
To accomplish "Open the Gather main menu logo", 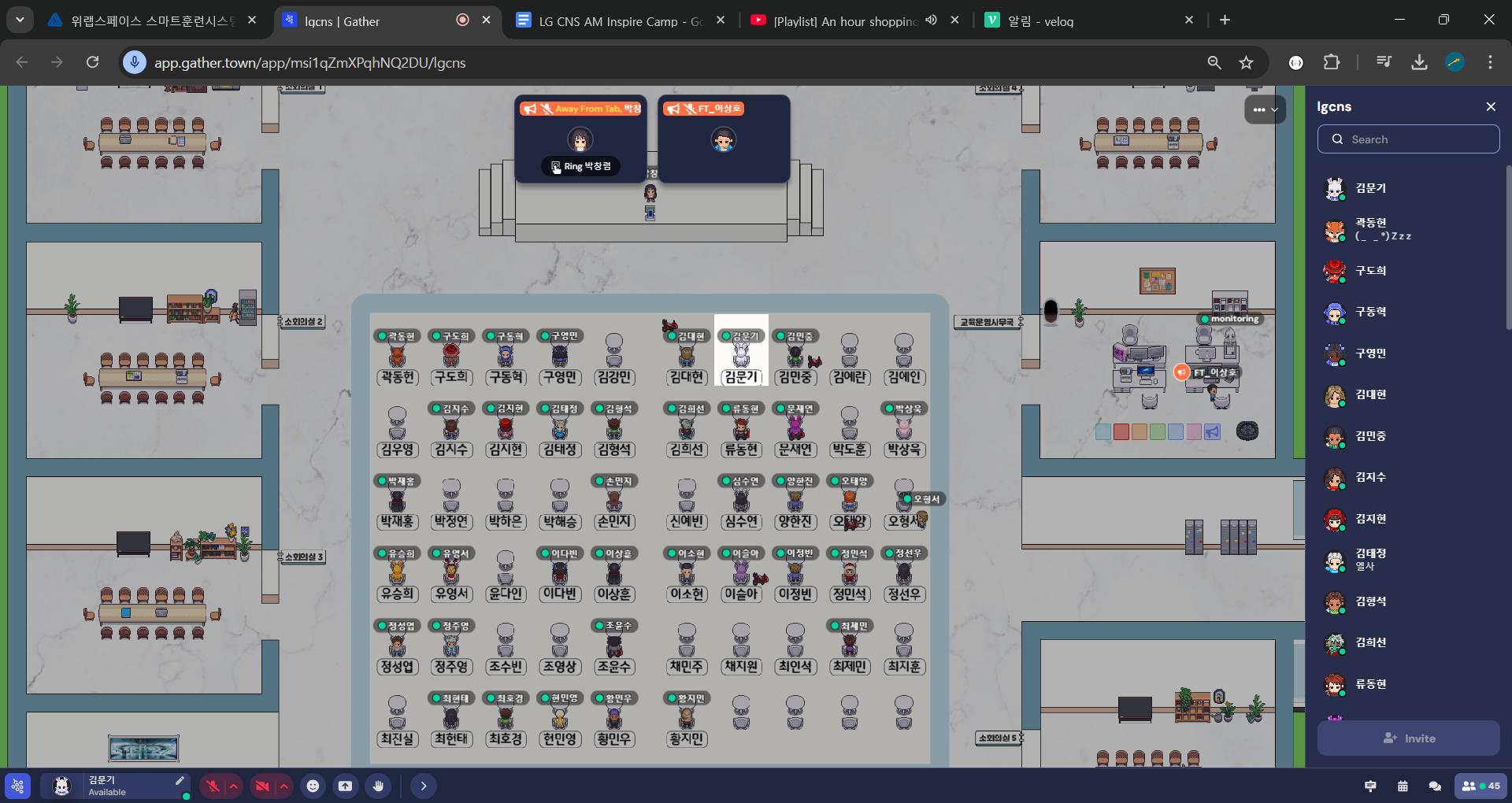I will tap(17, 786).
